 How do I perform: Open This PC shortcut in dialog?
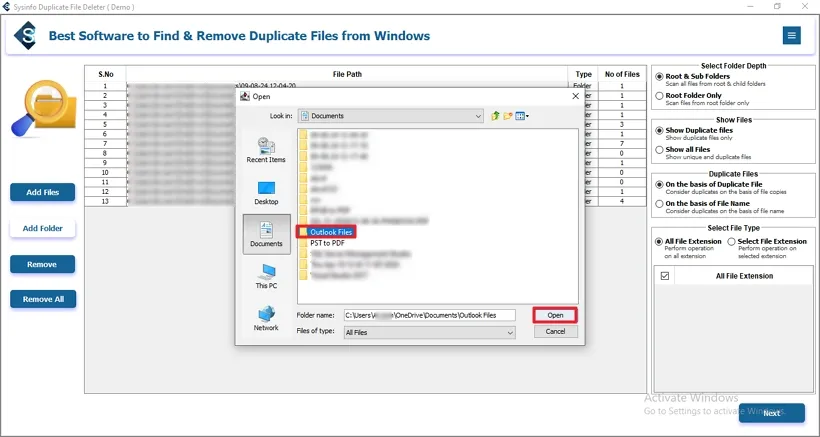coord(266,277)
